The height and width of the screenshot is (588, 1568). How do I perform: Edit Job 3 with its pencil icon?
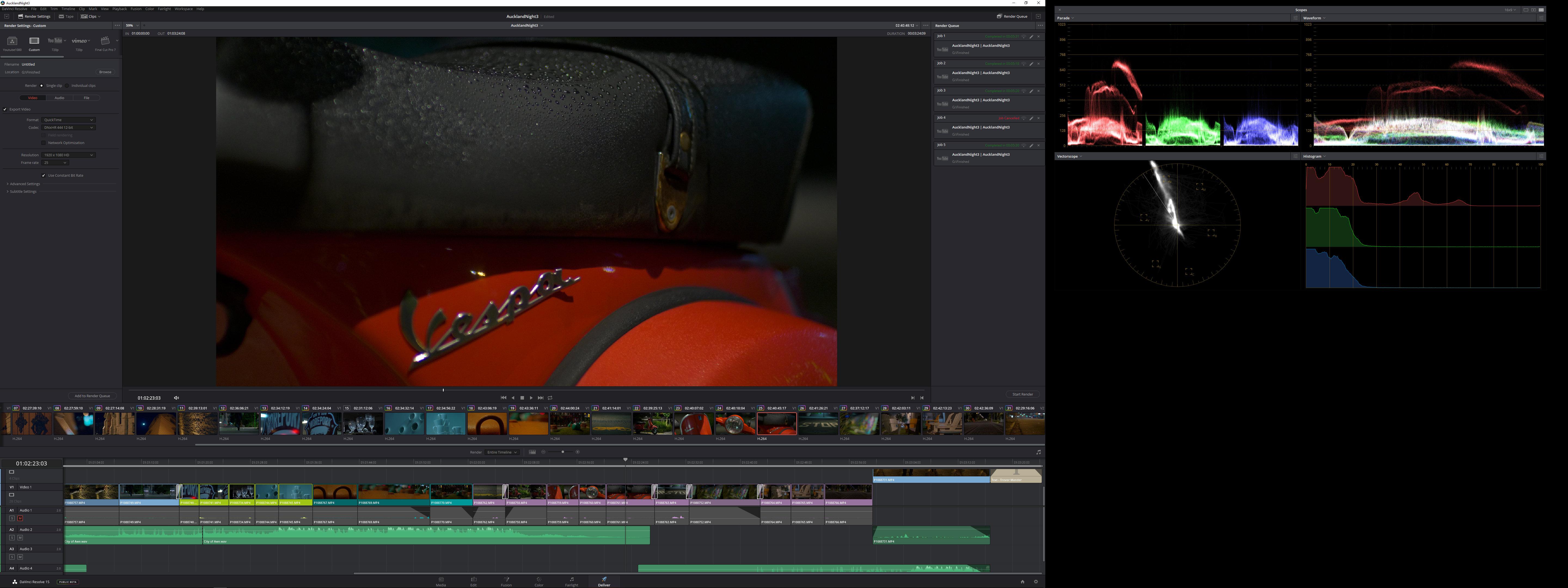[1031, 91]
